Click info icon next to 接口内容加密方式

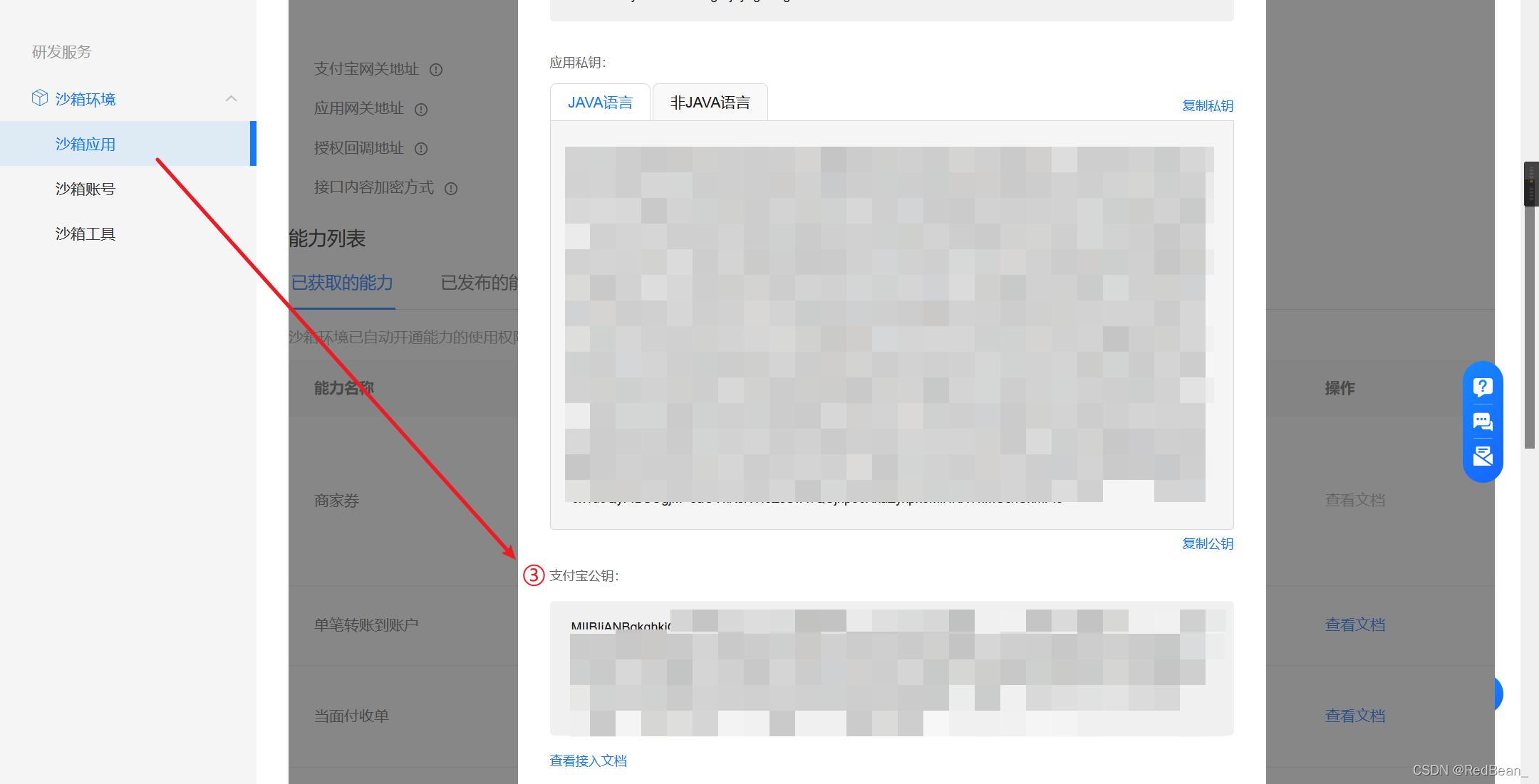tap(451, 189)
